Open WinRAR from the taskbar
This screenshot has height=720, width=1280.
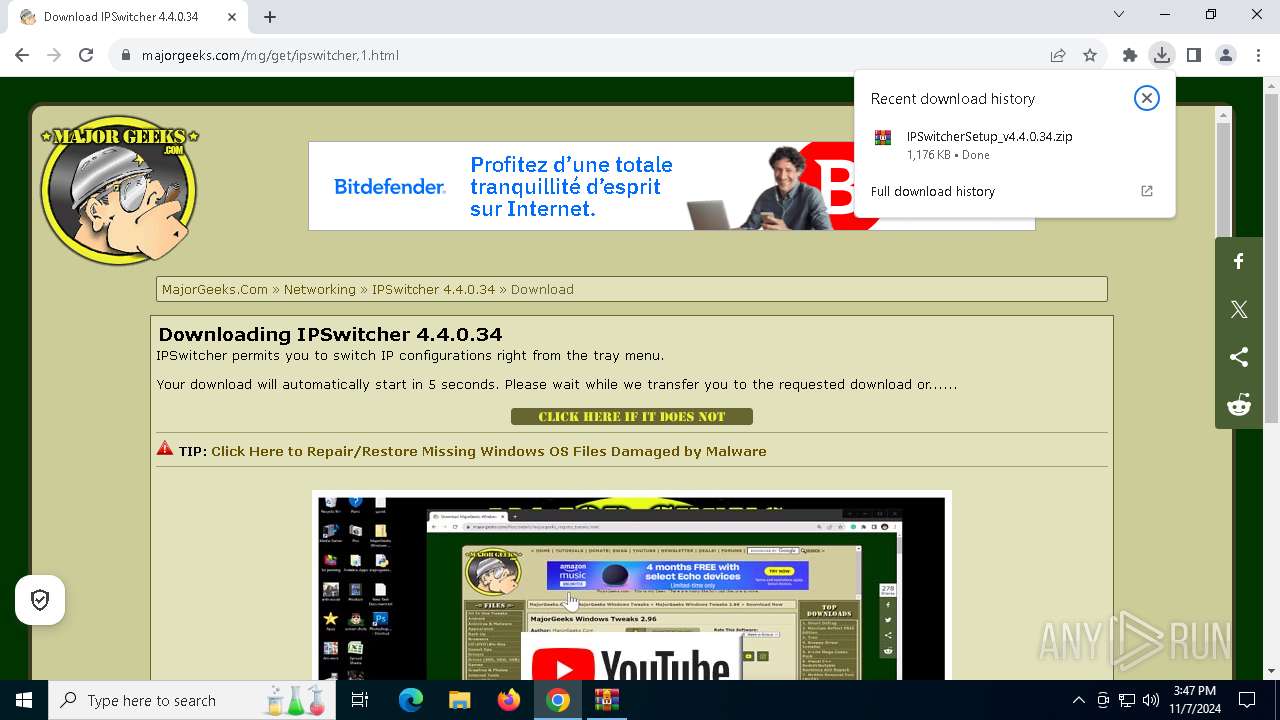[607, 700]
